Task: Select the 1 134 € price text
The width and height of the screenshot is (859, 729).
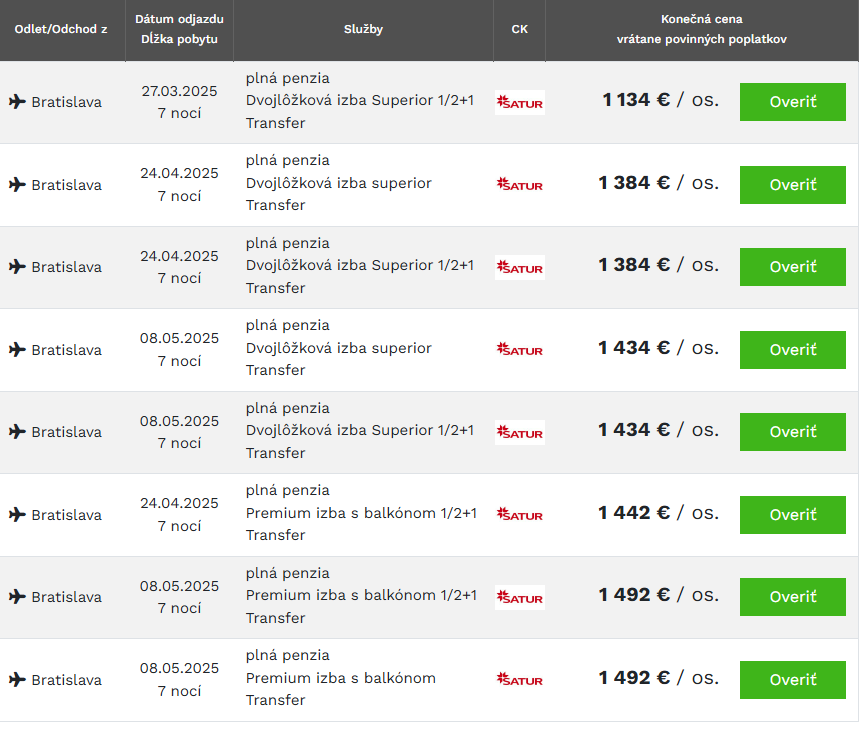Action: click(x=636, y=100)
